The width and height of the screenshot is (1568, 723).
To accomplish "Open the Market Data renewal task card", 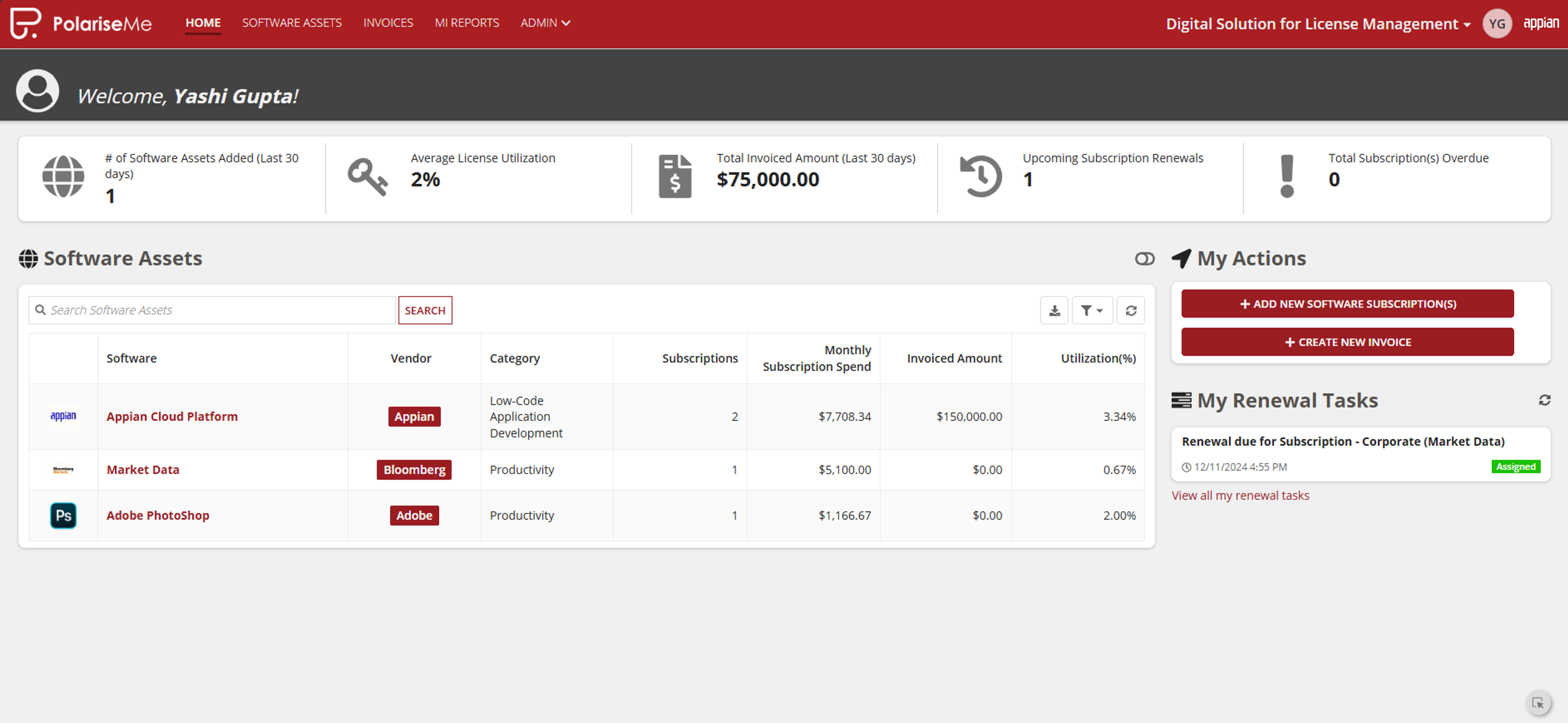I will 1361,454.
